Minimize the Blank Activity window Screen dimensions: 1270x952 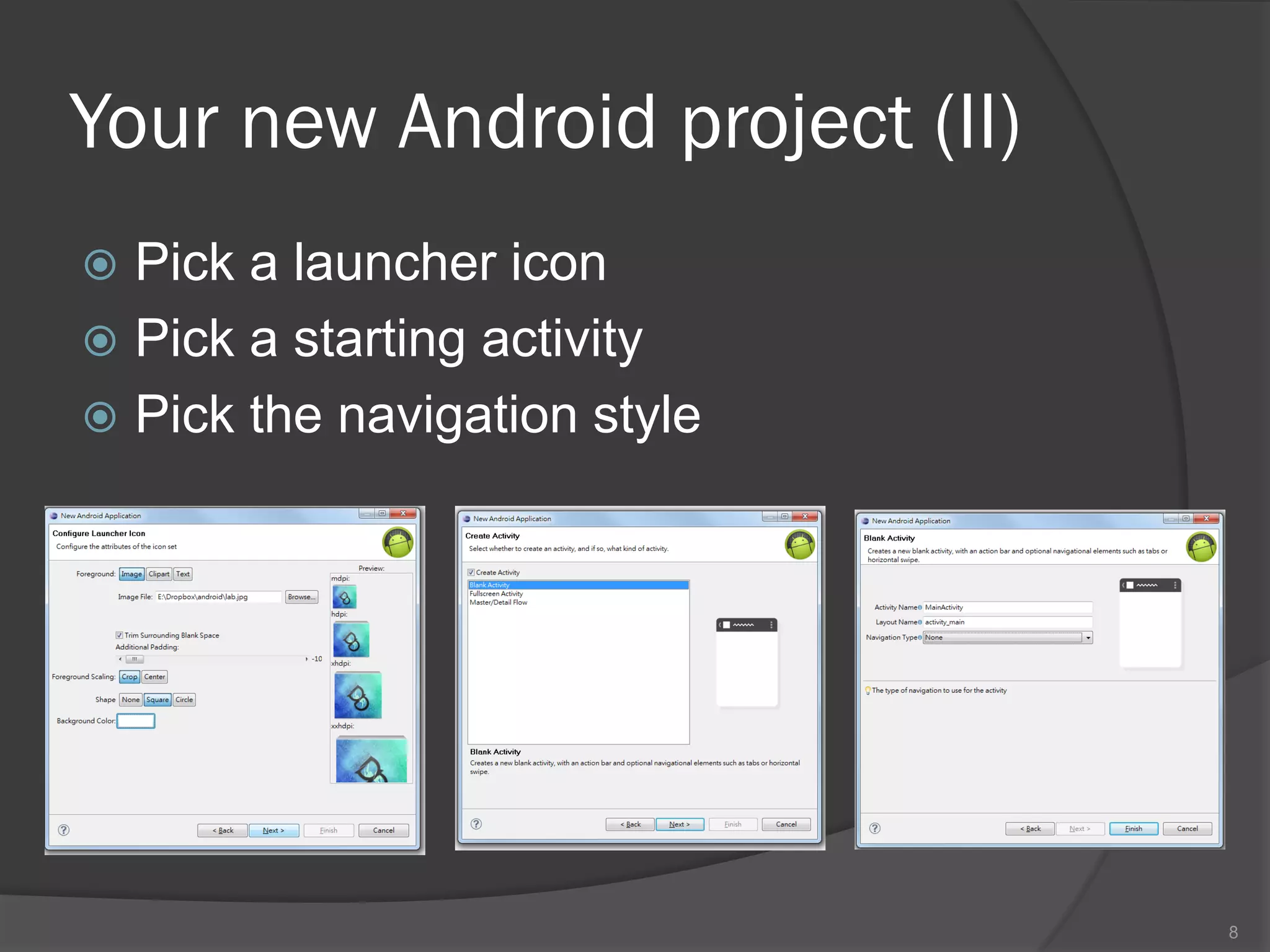pyautogui.click(x=1171, y=518)
